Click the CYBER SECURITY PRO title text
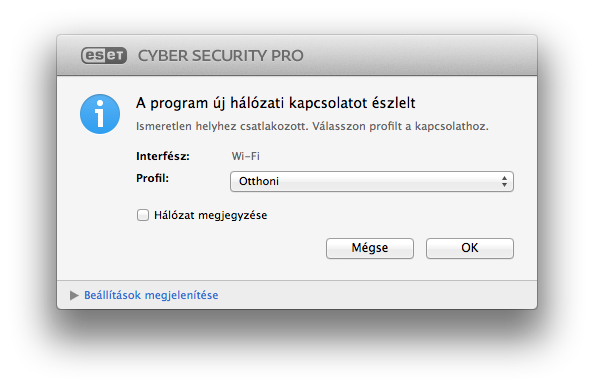The height and width of the screenshot is (388, 594). 220,56
